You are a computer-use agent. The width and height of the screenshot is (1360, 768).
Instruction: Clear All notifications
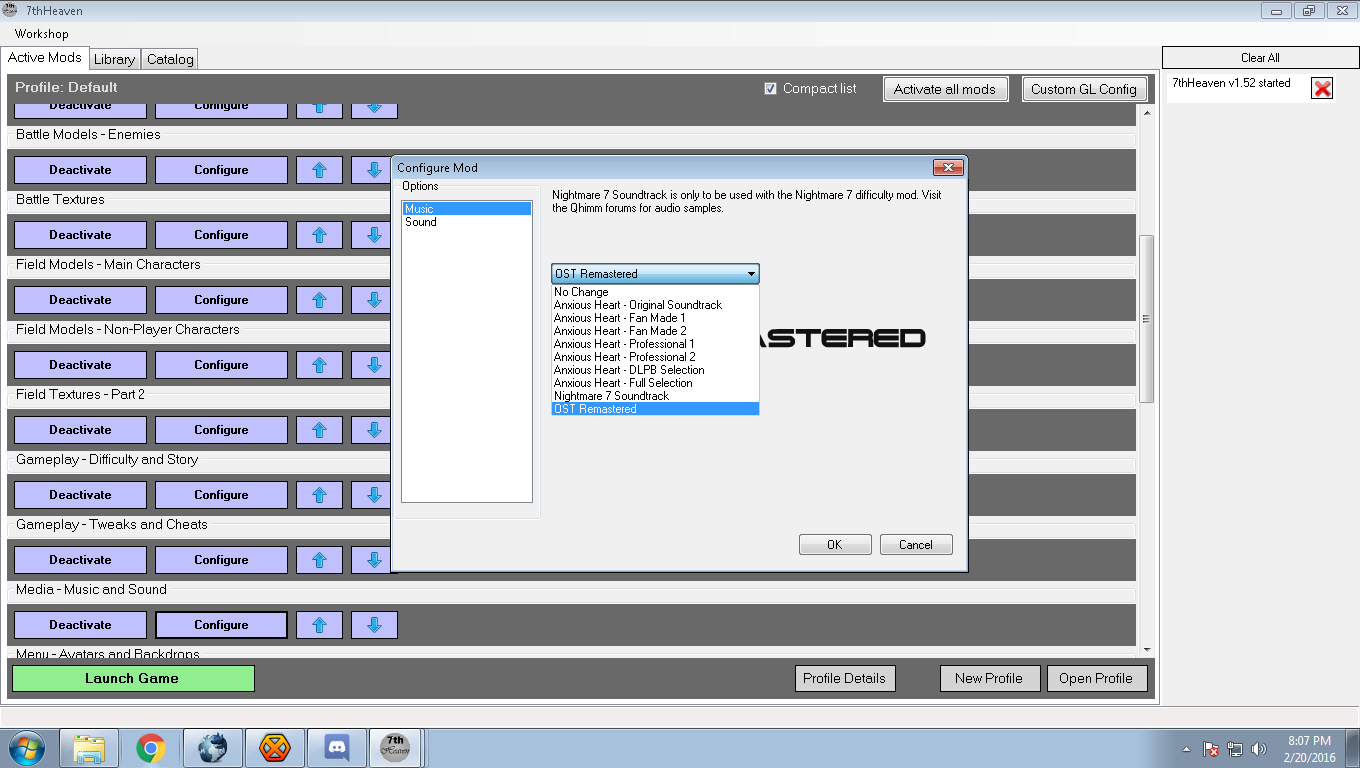point(1260,58)
